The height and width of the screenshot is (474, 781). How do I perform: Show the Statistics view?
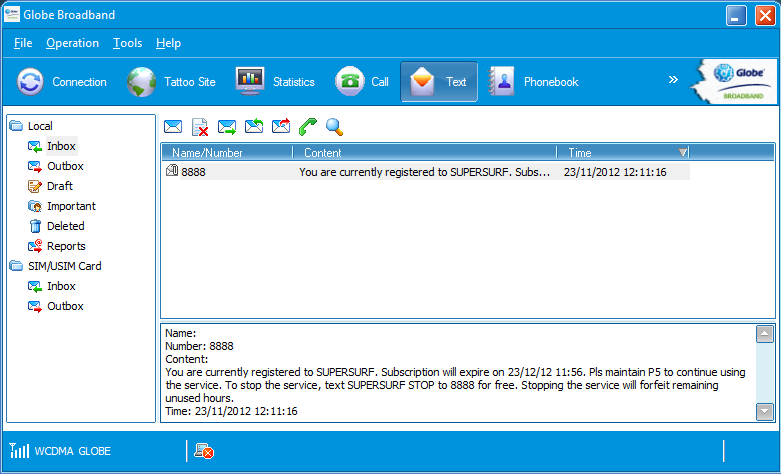point(276,82)
